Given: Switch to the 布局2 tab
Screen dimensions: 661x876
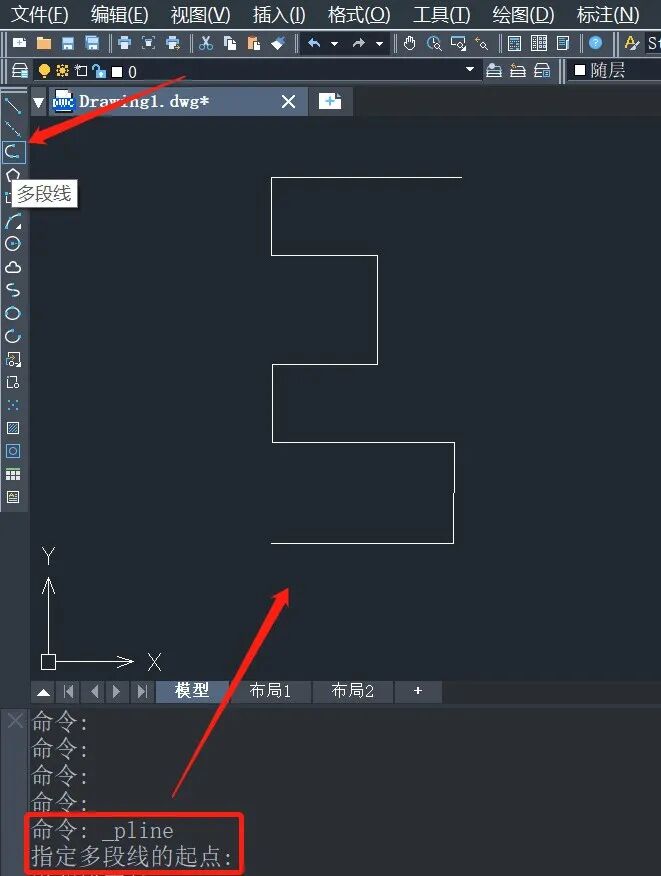Looking at the screenshot, I should click(x=353, y=691).
